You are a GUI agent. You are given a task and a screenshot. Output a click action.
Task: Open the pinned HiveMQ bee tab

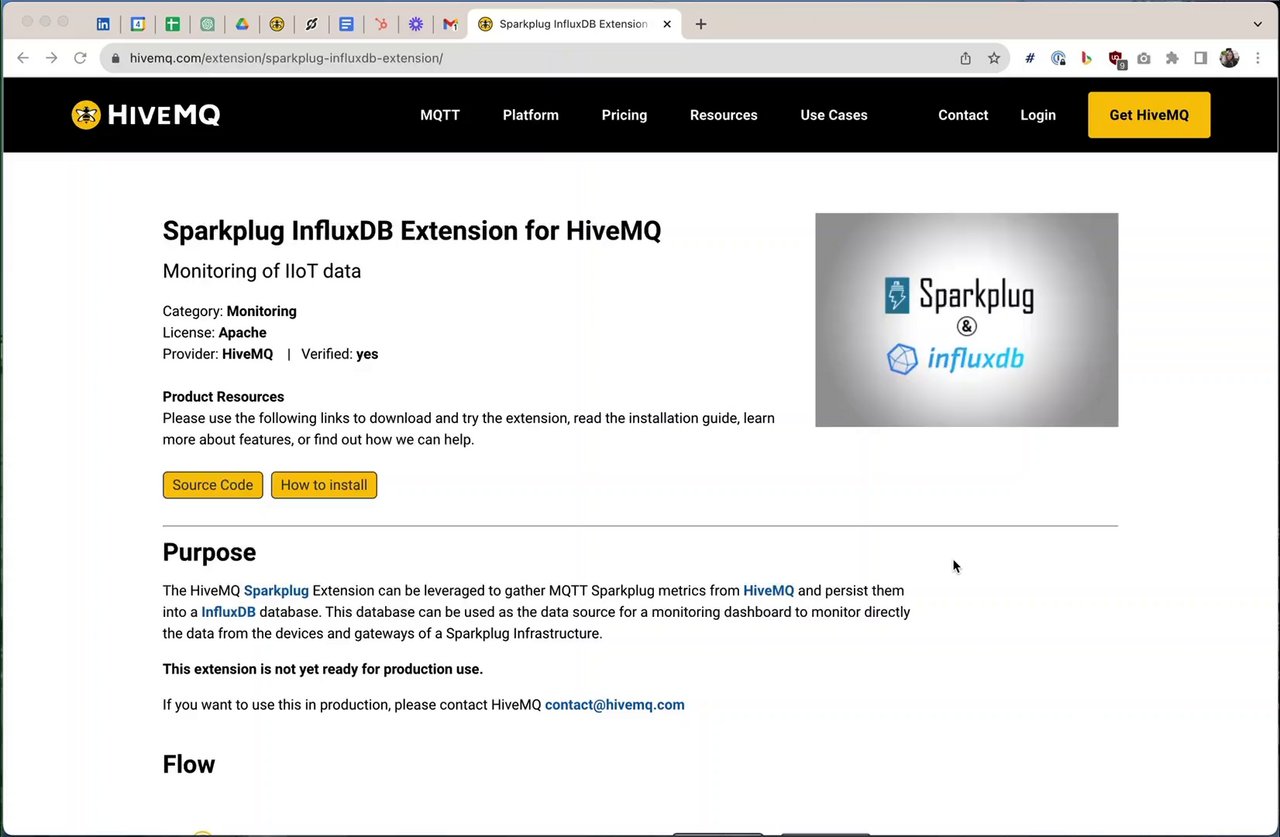pos(277,24)
